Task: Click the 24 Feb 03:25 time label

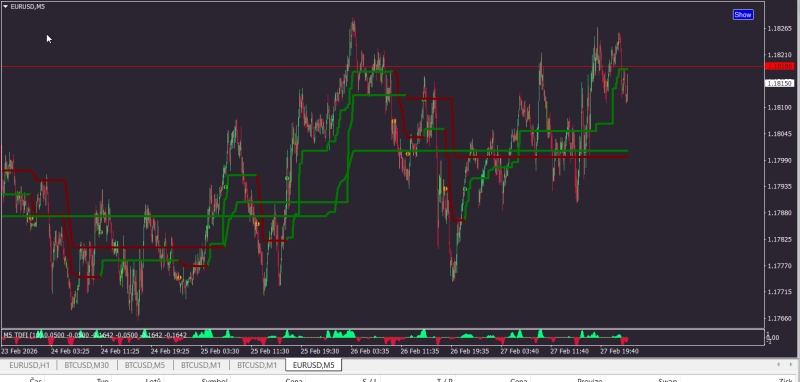Action: point(70,351)
